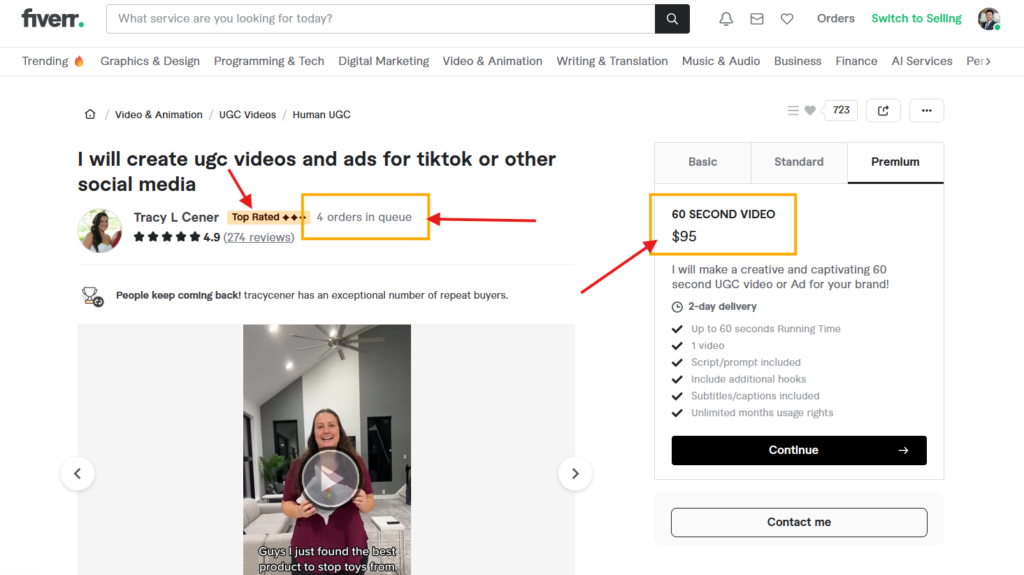Share this gig via share icon
Screen dimensions: 1024x575
tap(883, 110)
